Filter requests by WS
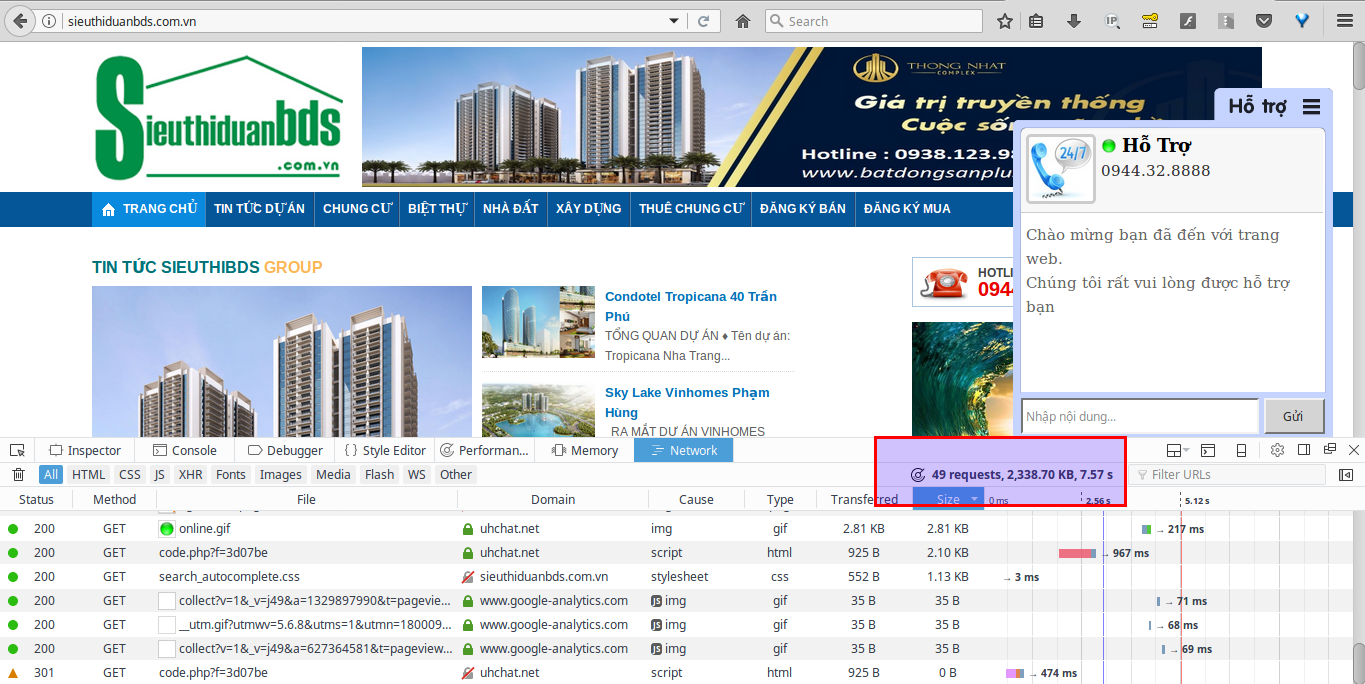The image size is (1365, 684). tap(417, 475)
